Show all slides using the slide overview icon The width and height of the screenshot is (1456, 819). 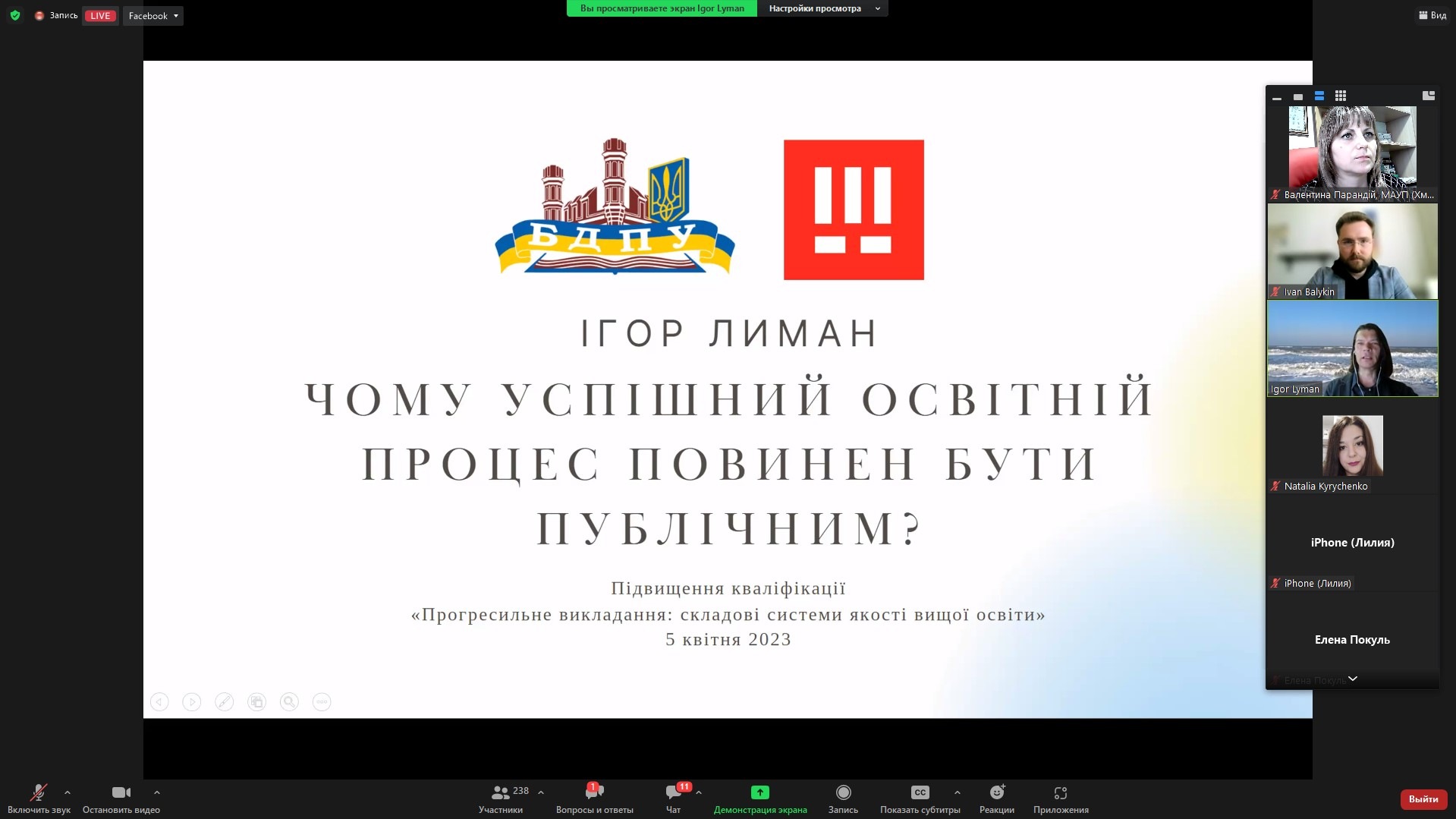click(257, 702)
